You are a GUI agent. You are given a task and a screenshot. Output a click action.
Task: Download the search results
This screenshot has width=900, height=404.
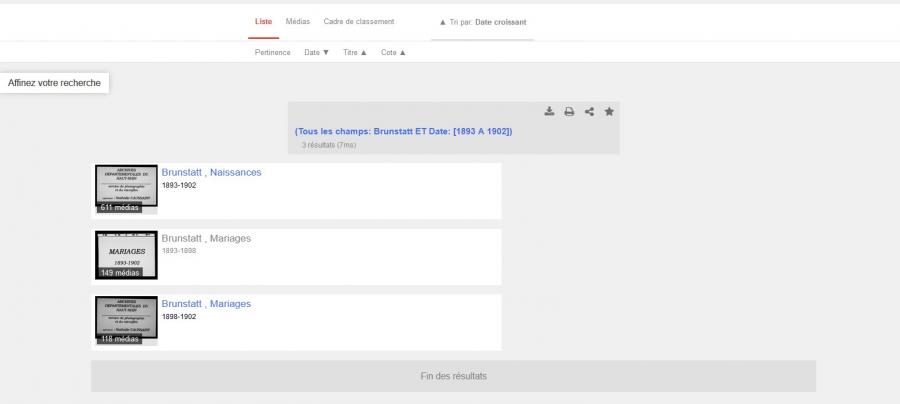coord(549,111)
